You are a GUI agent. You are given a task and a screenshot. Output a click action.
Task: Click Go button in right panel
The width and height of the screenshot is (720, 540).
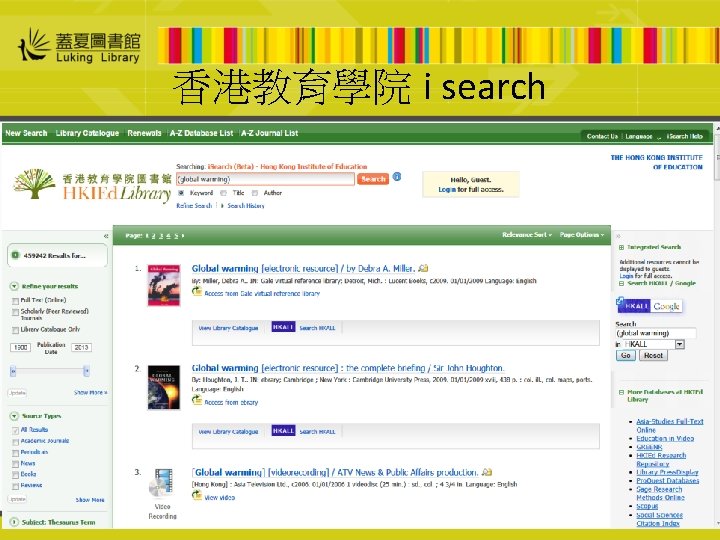coord(625,355)
